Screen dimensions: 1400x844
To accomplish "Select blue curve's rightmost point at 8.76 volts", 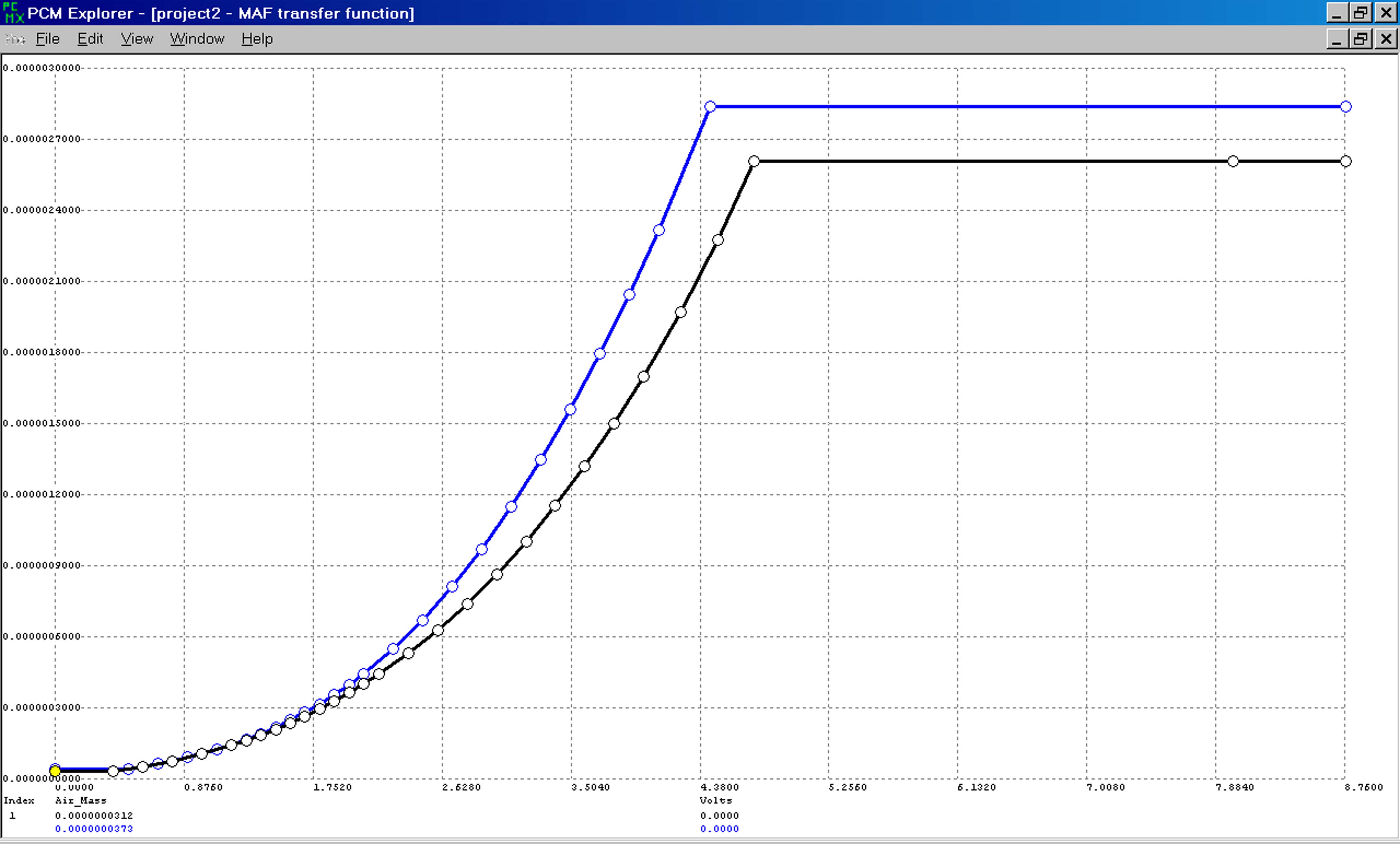I will pos(1346,107).
